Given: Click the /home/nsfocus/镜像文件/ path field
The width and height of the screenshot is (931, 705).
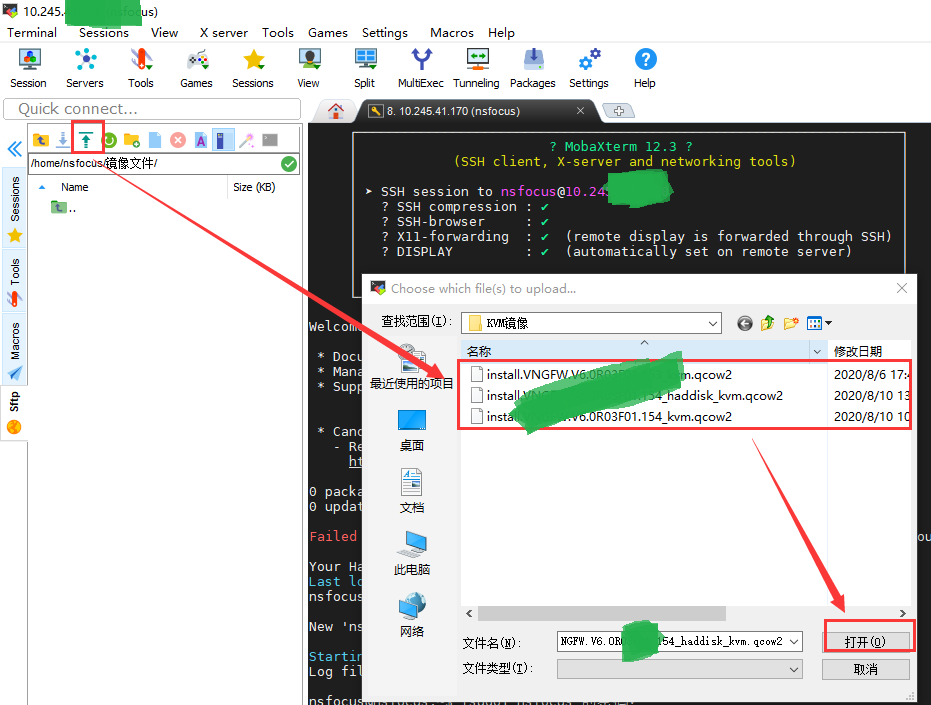Looking at the screenshot, I should coord(154,164).
